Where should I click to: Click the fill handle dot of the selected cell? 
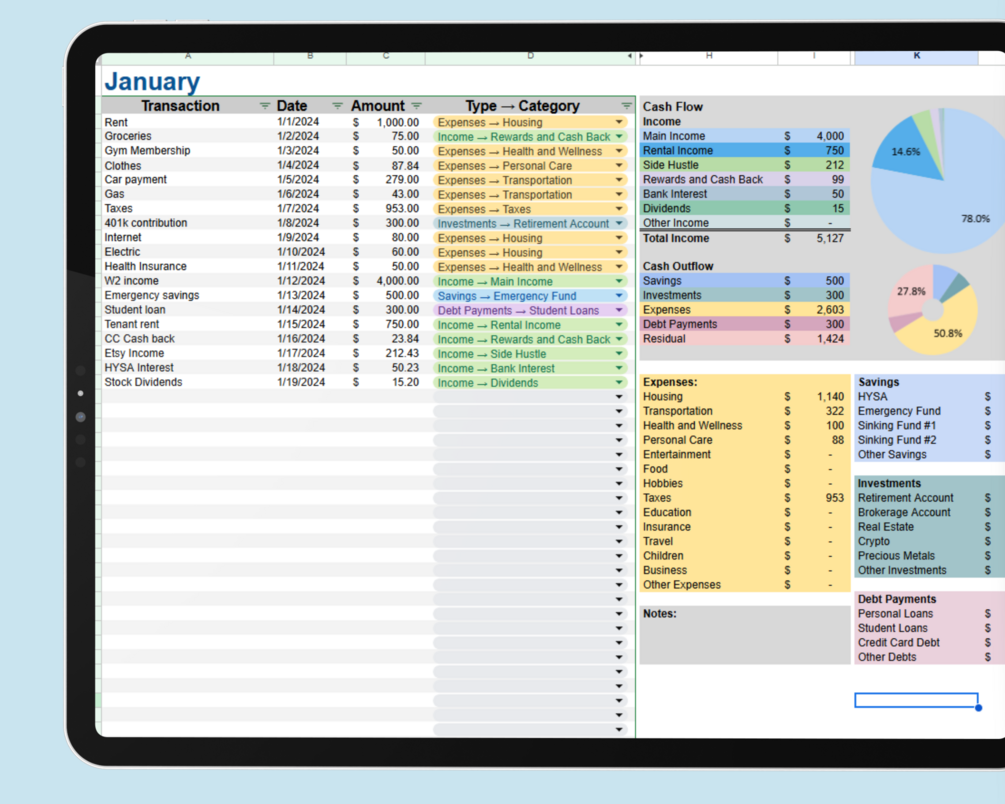pos(978,708)
